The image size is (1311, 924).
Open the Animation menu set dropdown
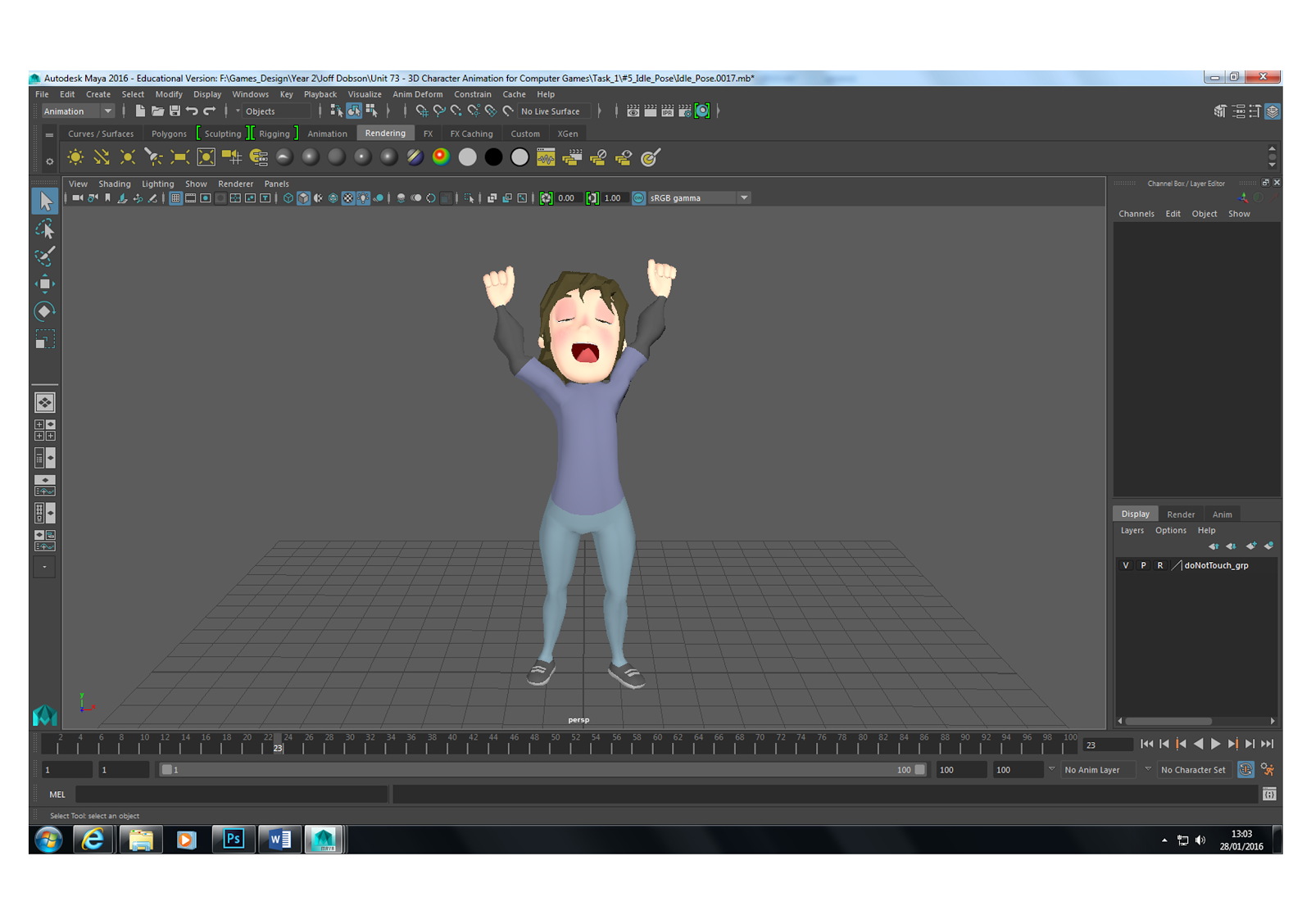point(107,111)
